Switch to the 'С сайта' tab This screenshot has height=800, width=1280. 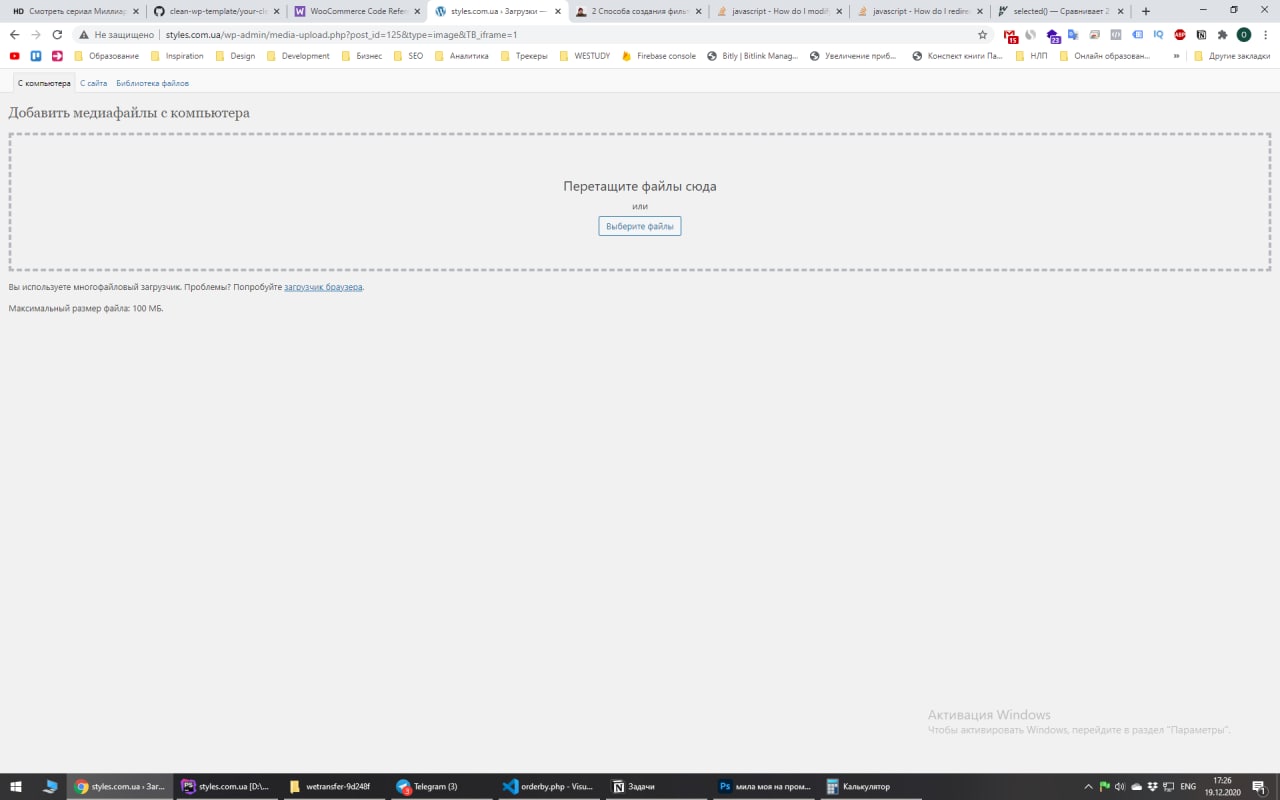(94, 83)
